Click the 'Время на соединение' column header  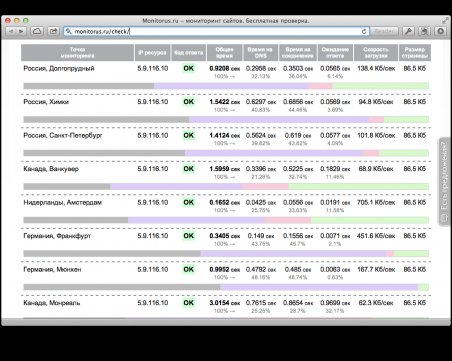pos(298,53)
